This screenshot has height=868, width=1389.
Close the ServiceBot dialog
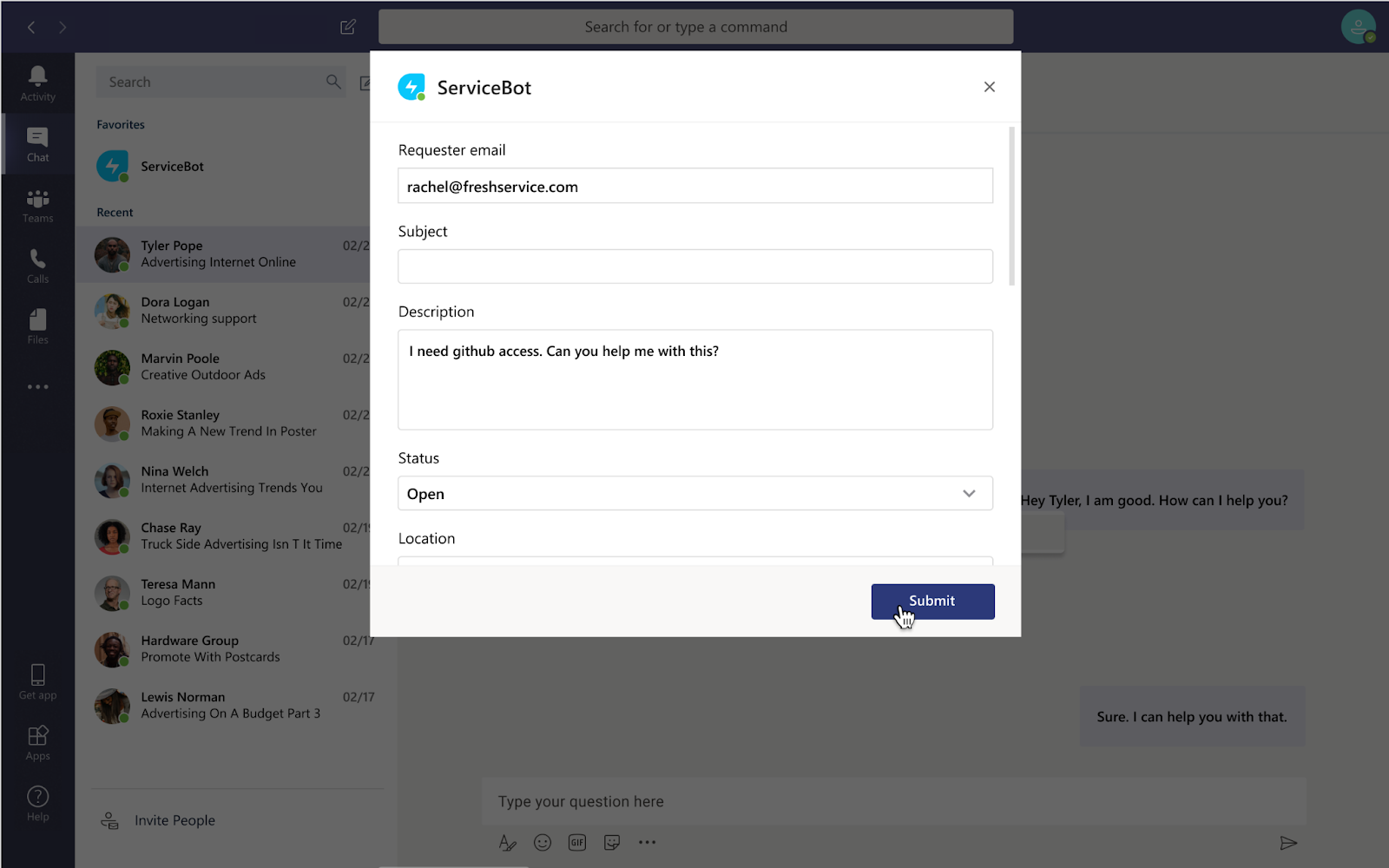[990, 87]
